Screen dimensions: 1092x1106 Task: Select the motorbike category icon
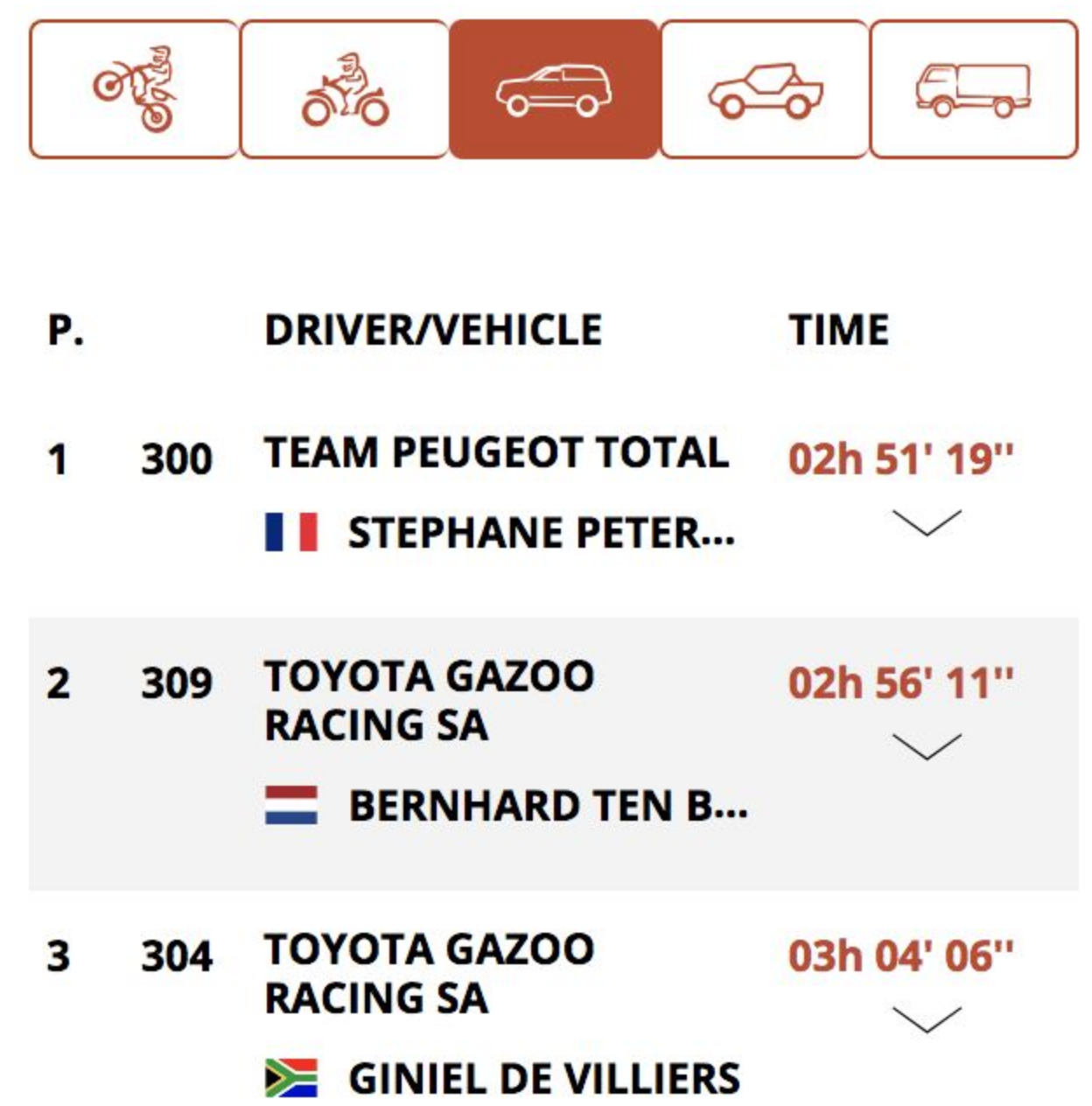click(x=134, y=89)
